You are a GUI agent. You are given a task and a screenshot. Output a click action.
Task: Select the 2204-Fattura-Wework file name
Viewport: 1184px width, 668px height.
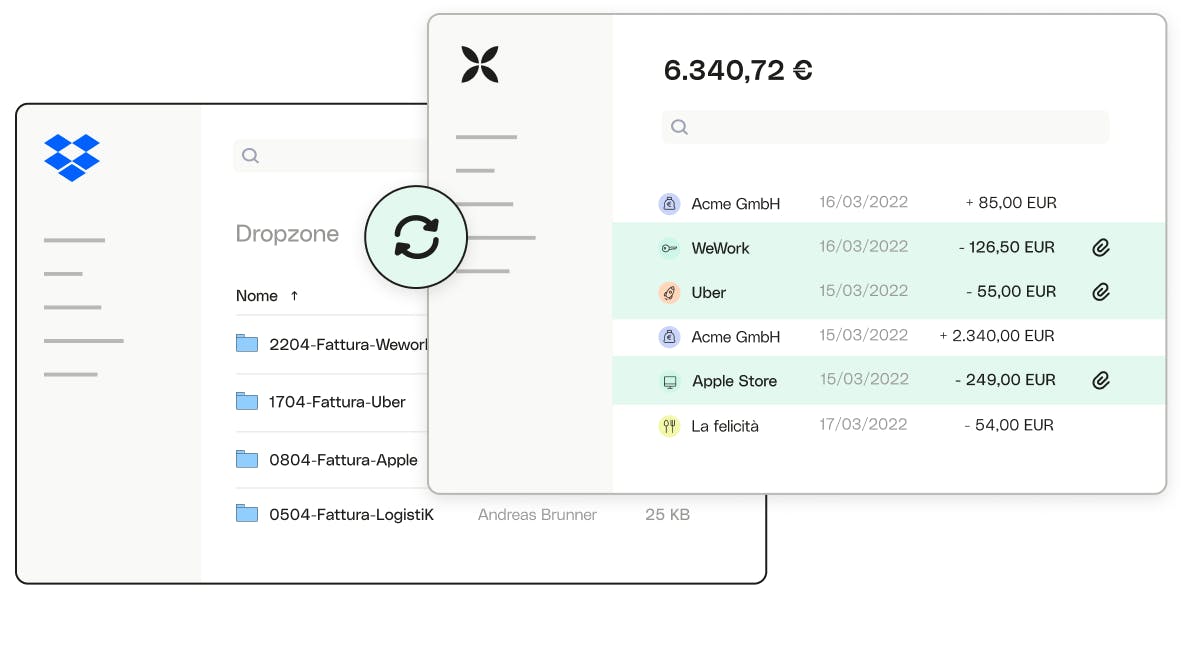348,344
